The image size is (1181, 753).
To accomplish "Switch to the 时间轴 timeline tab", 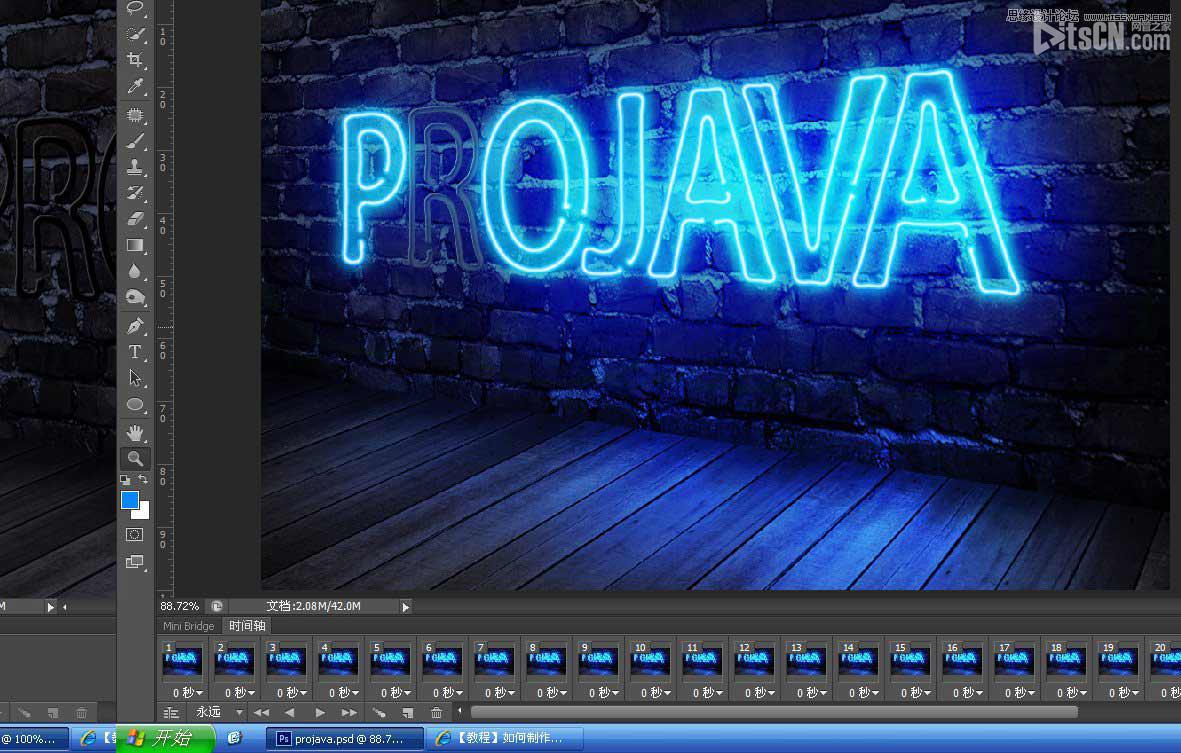I will tap(246, 625).
